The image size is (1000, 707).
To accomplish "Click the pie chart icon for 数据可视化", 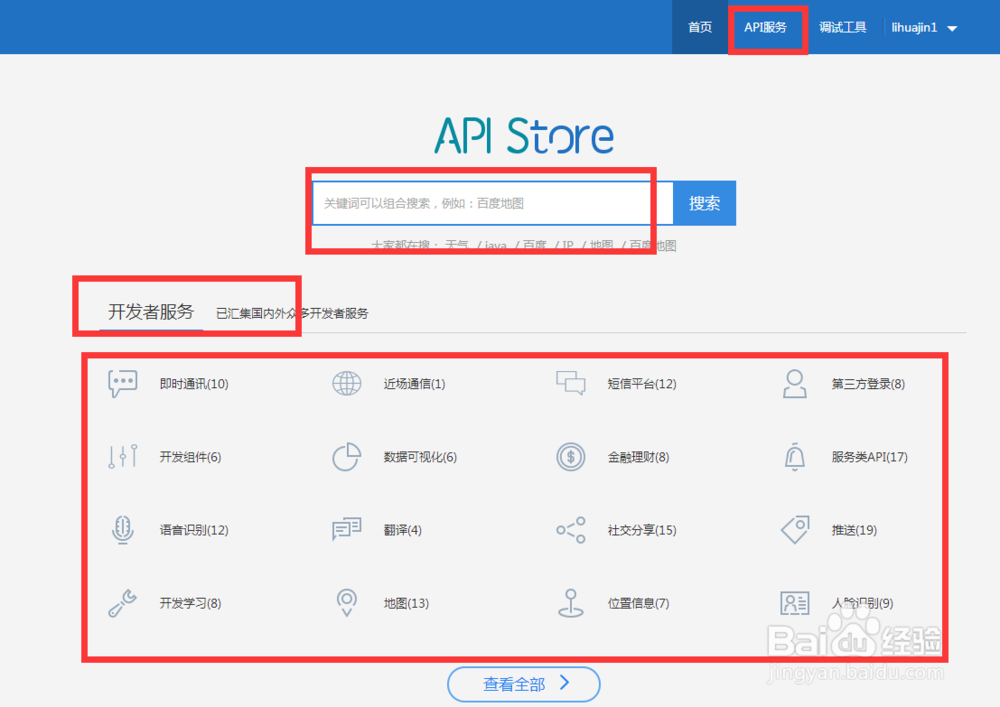I will pyautogui.click(x=346, y=456).
